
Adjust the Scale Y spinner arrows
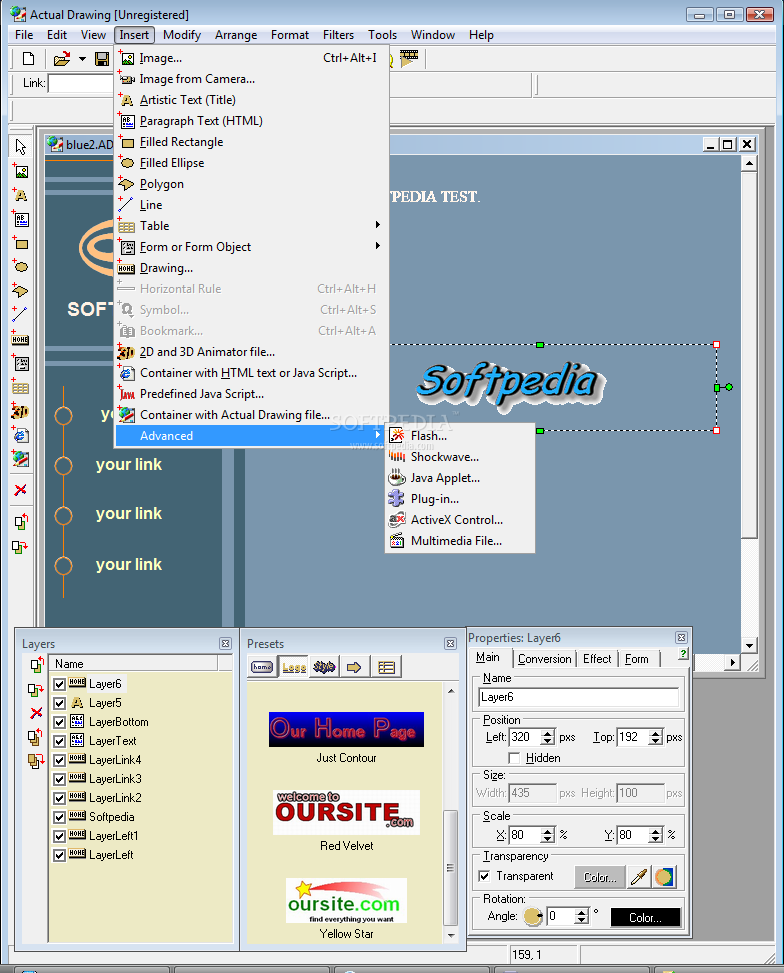pyautogui.click(x=656, y=835)
